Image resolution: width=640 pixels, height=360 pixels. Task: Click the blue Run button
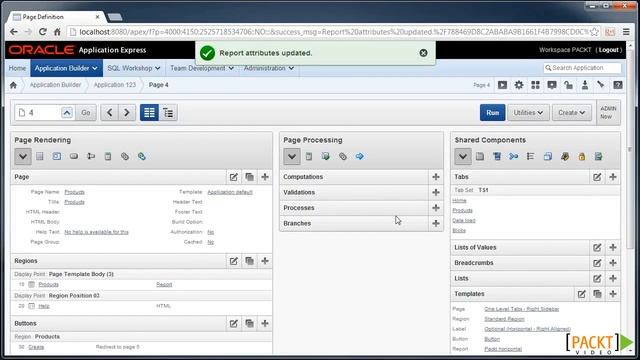(x=493, y=112)
